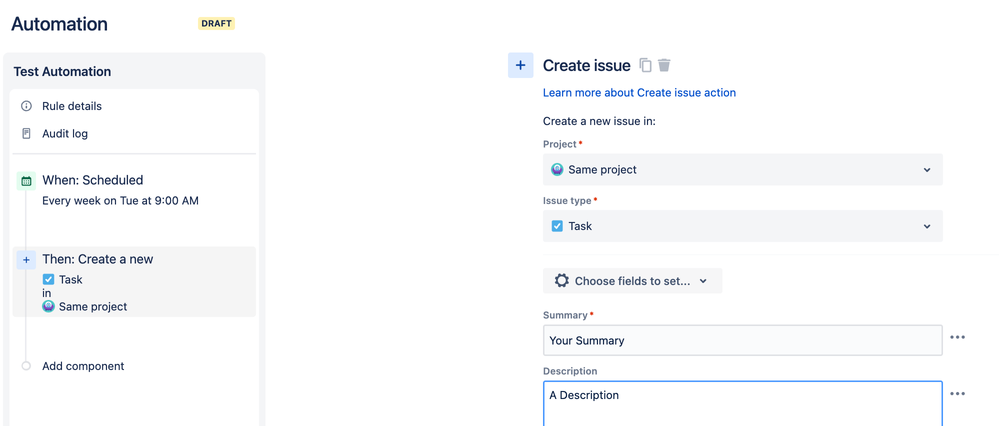Viewport: 999px width, 426px height.
Task: Click Add component in the rule flow
Action: click(x=83, y=366)
